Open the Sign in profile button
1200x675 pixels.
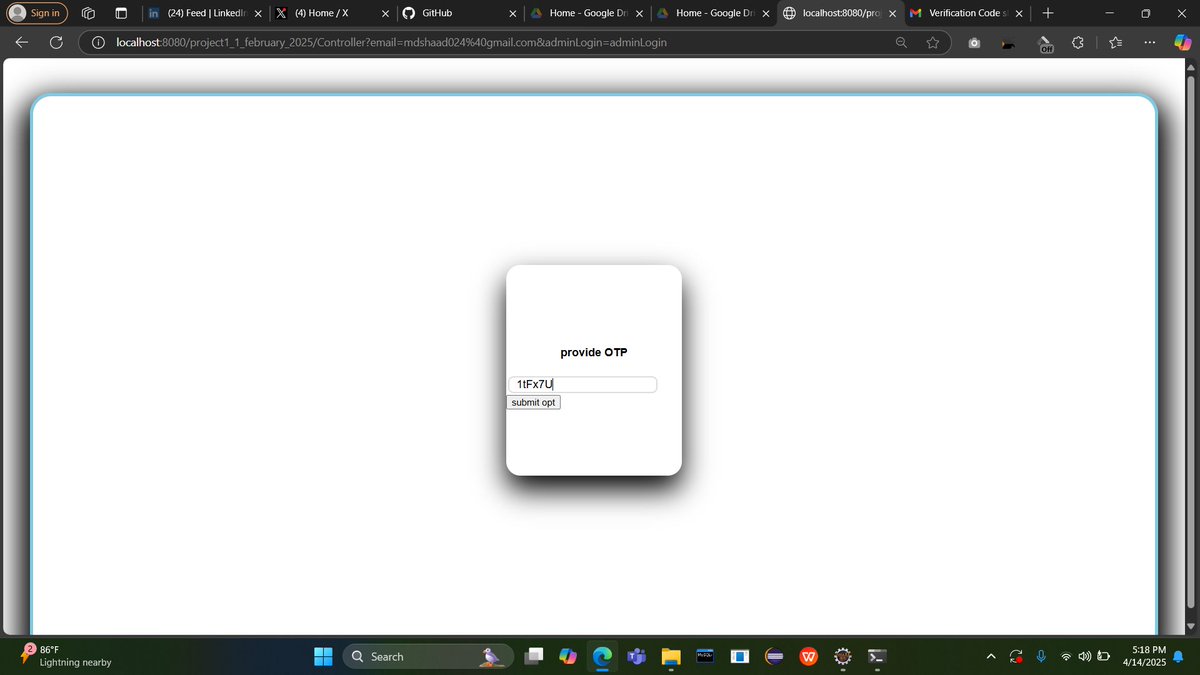click(36, 13)
